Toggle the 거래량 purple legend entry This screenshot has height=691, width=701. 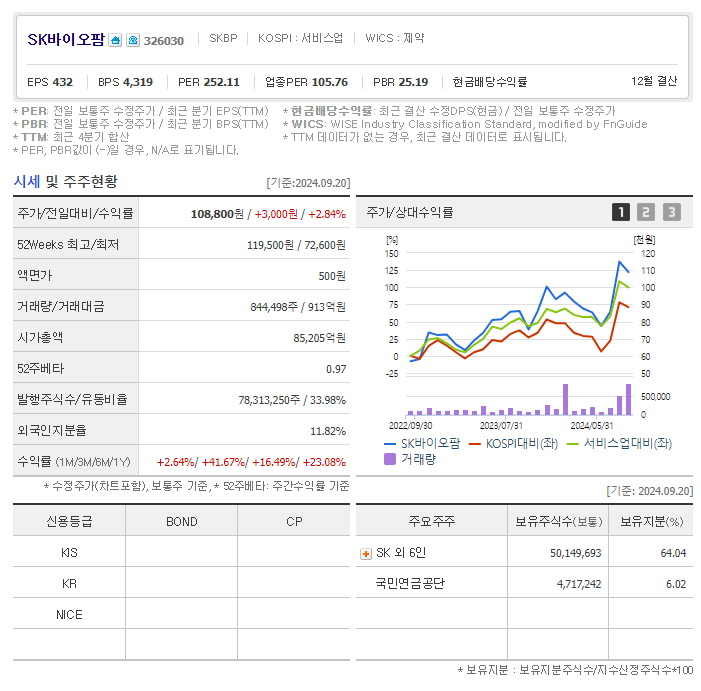[x=410, y=459]
